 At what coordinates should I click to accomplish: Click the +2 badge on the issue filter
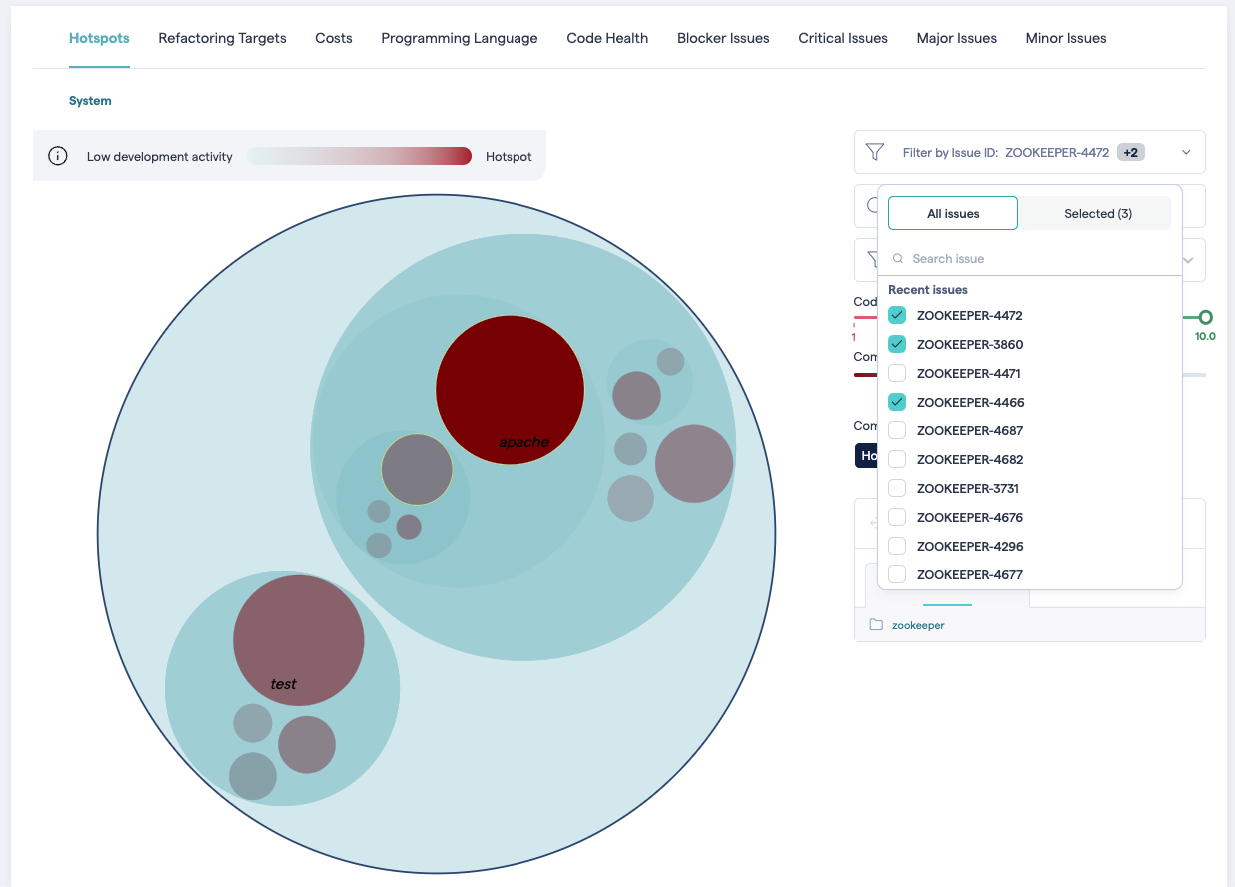point(1131,152)
